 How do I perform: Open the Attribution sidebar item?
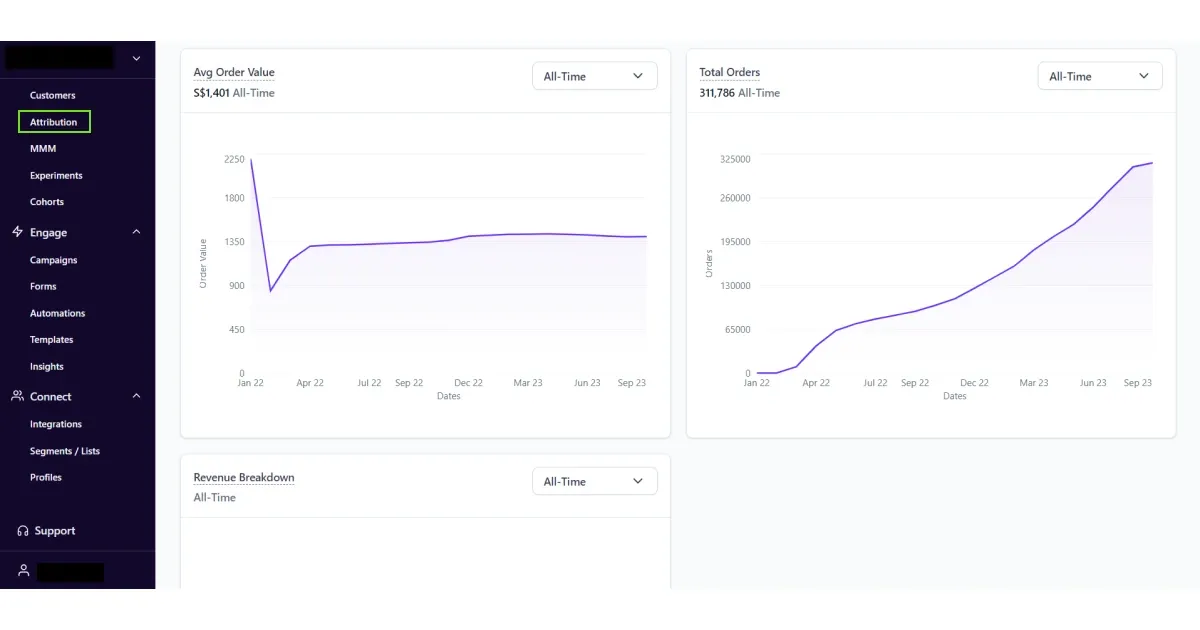click(x=54, y=122)
